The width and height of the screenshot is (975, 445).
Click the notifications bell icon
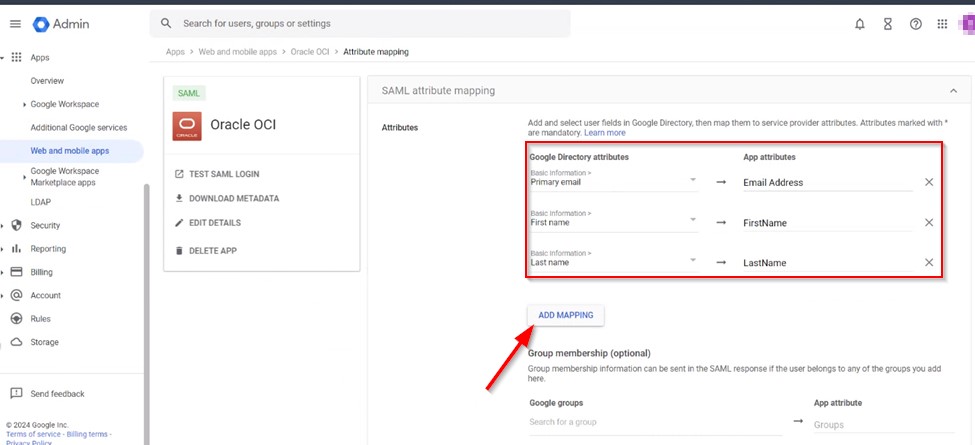click(x=860, y=24)
